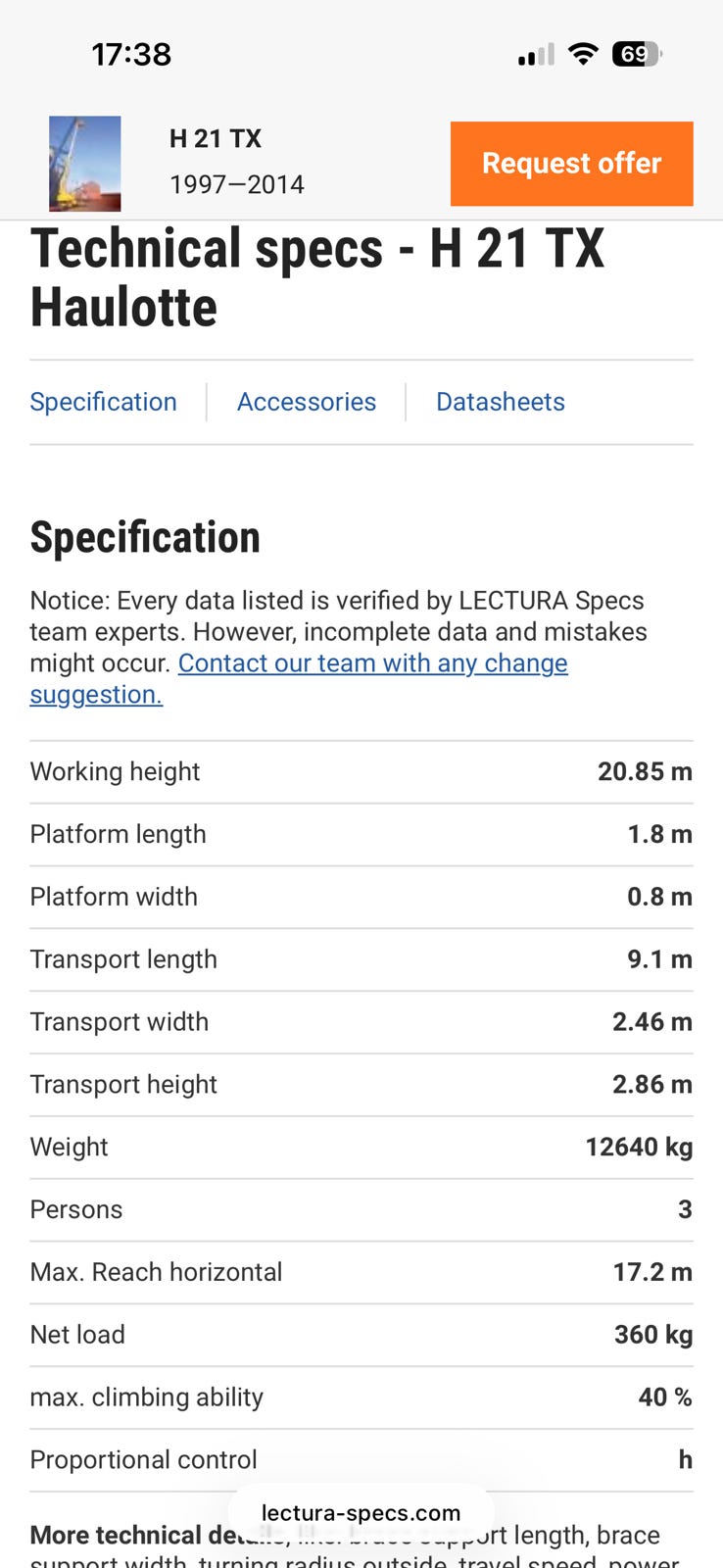Tap the Net load 360 kg value

tap(652, 1335)
